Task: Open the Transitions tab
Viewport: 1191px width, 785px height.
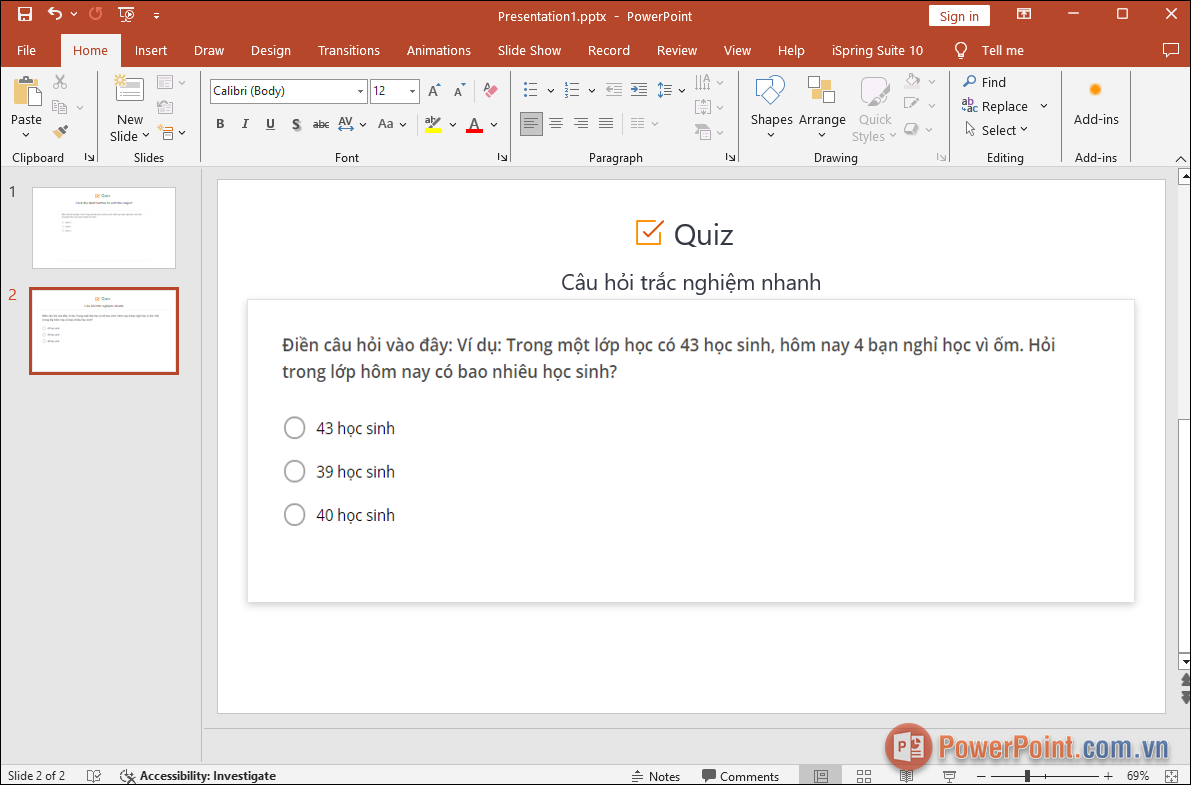Action: (349, 50)
